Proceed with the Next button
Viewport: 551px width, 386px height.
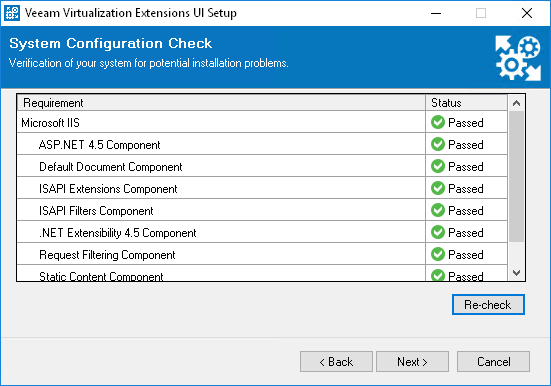click(412, 361)
